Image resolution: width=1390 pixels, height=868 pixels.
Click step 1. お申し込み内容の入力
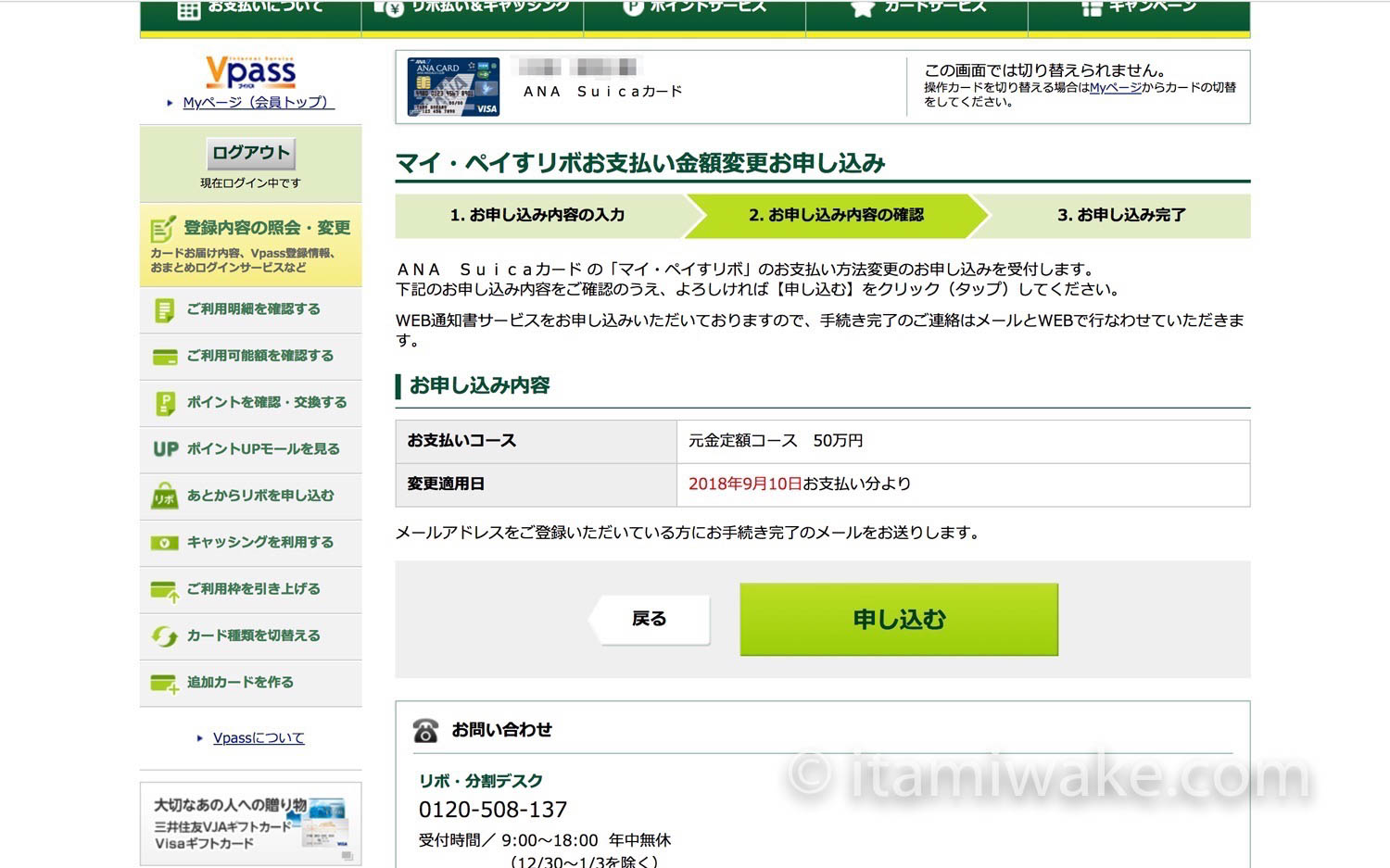(537, 215)
